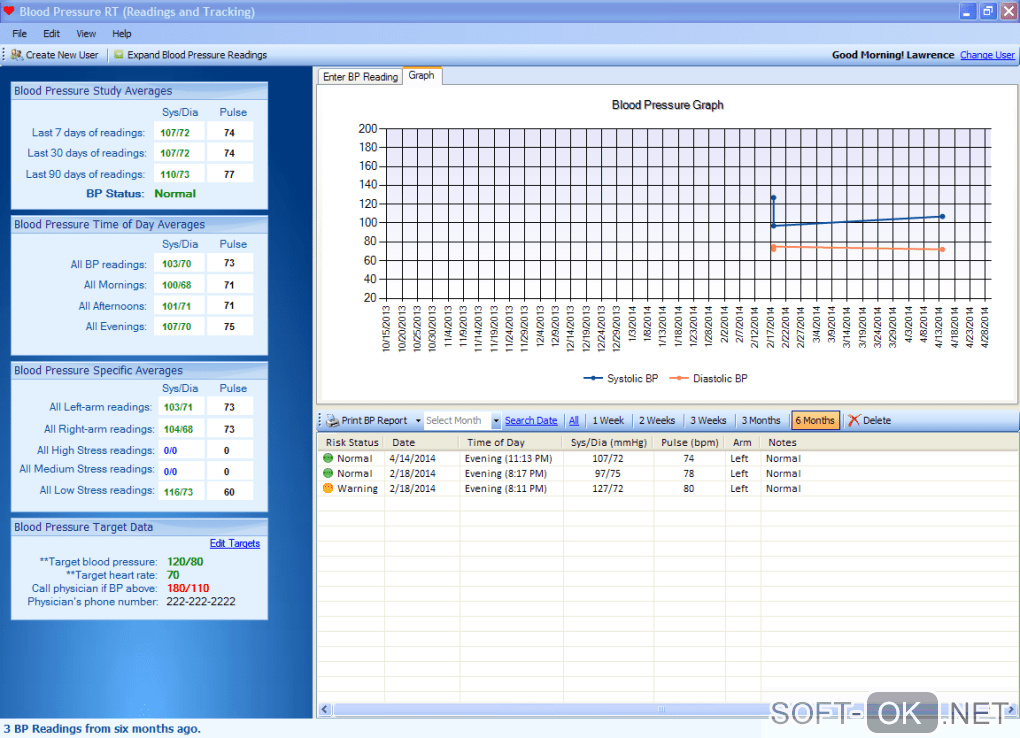1020x738 pixels.
Task: Click the red X Delete icon
Action: pos(853,421)
